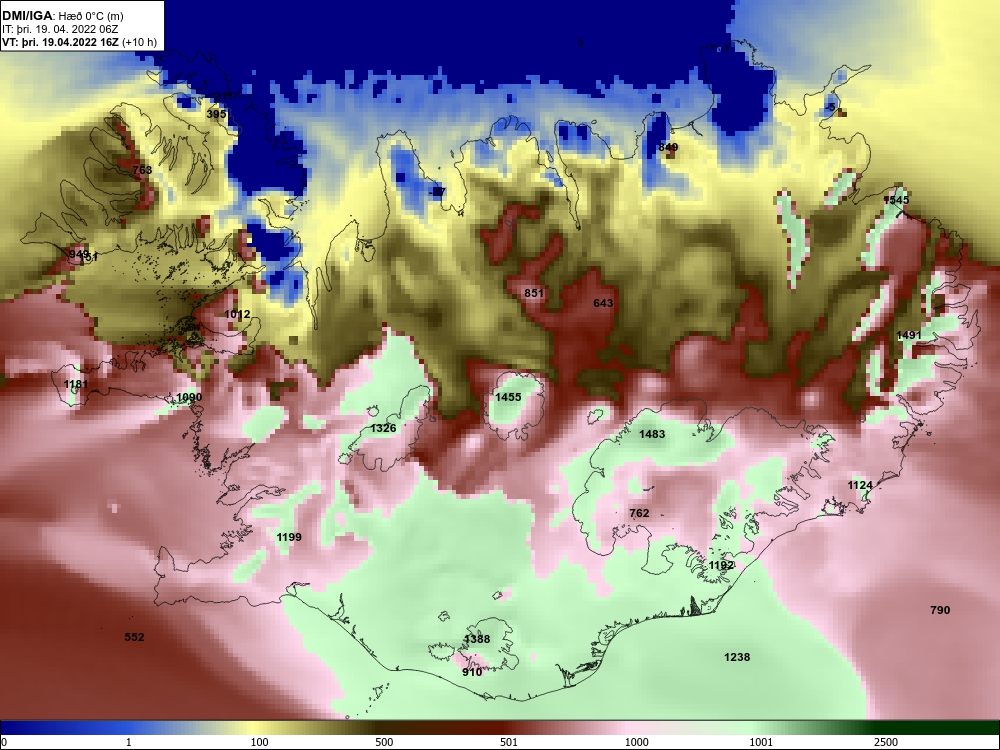The height and width of the screenshot is (750, 1000).
Task: Click the 'VT: þri. 19.04.2022 16Z (+10 h)' line
Action: point(79,42)
